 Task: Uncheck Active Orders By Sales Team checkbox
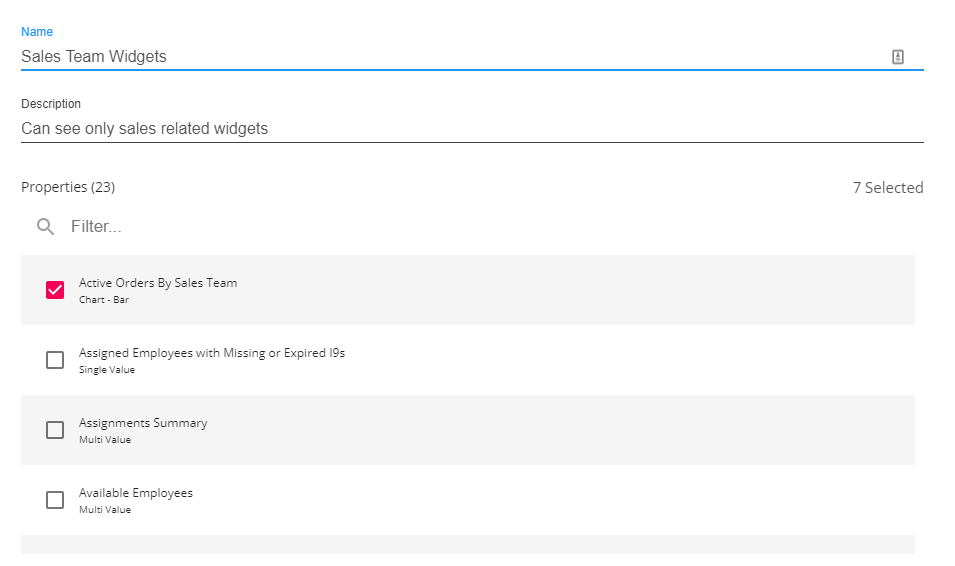(55, 290)
